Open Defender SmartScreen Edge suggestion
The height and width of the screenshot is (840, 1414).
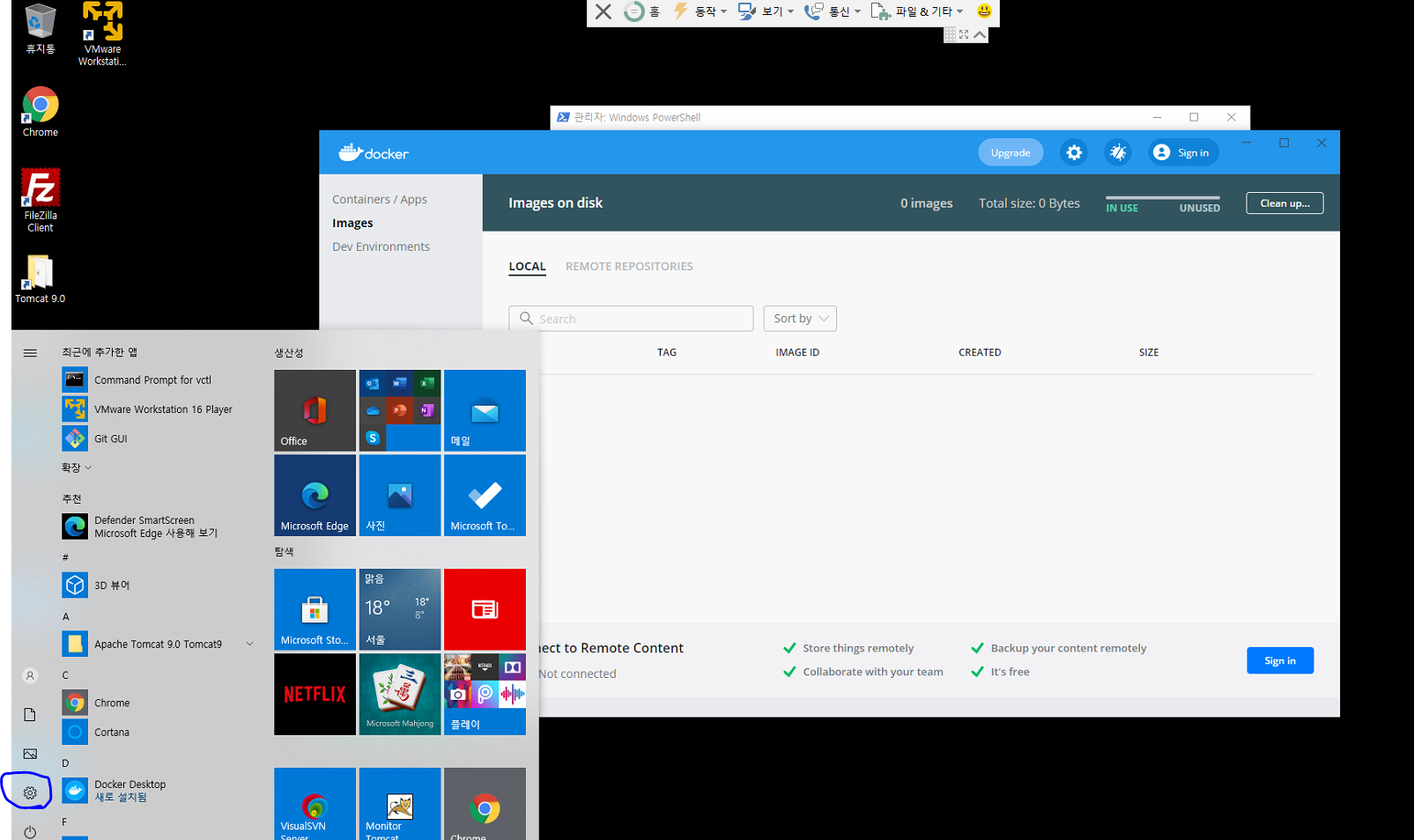(x=159, y=527)
